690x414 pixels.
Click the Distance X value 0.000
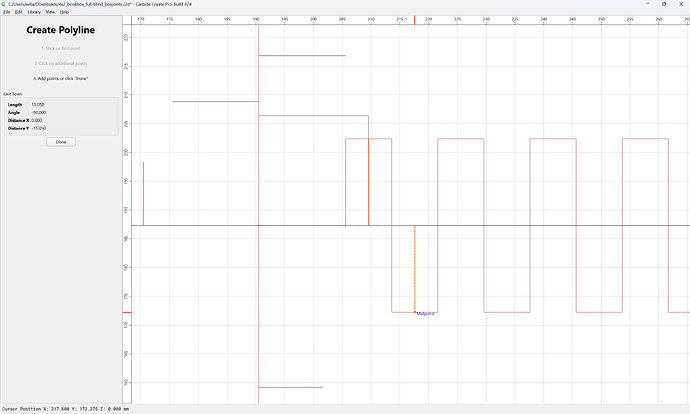[x=37, y=120]
